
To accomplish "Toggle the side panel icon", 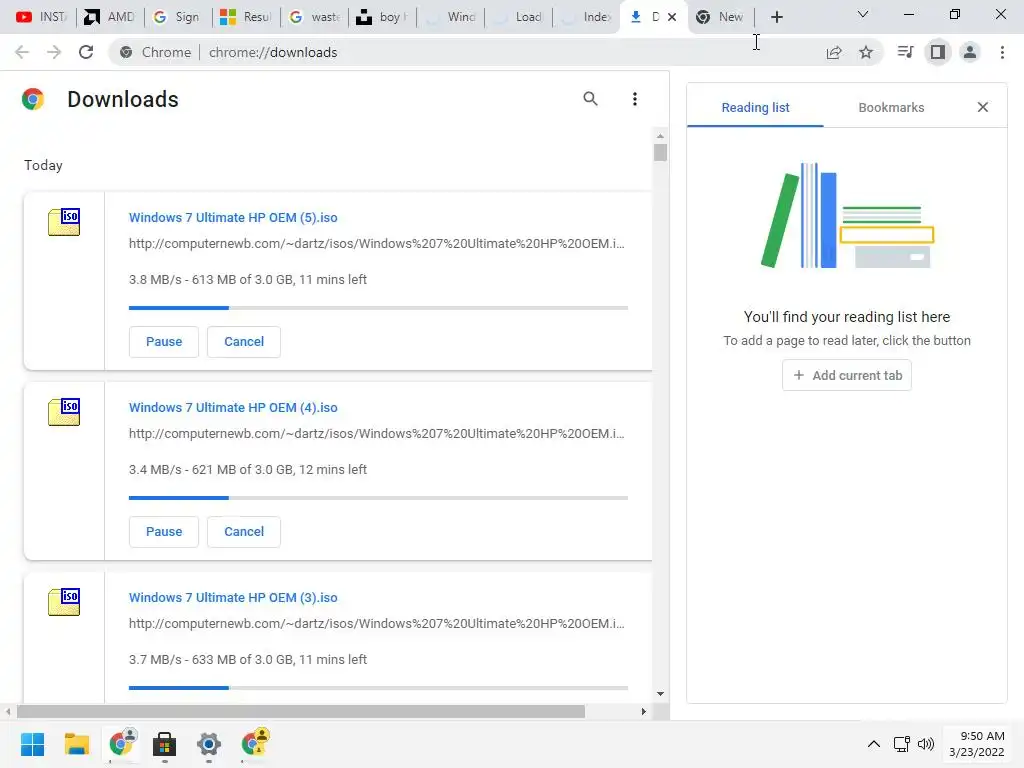I will (938, 52).
